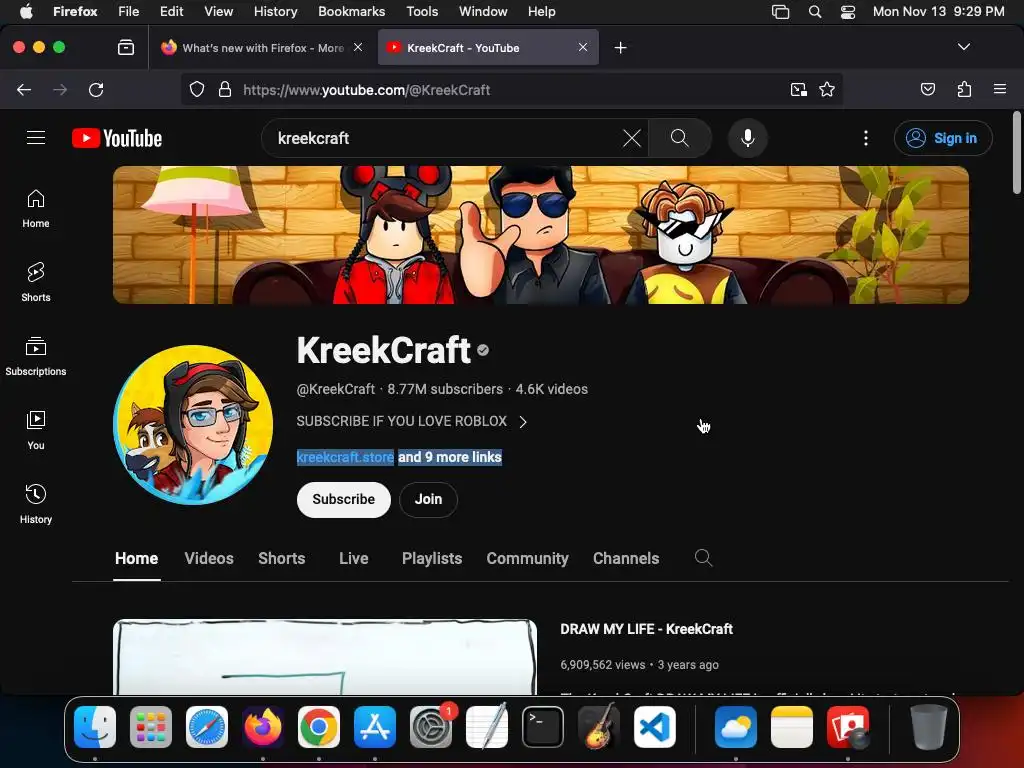Open Firefox tracking protection shield
The height and width of the screenshot is (768, 1024).
pyautogui.click(x=197, y=89)
